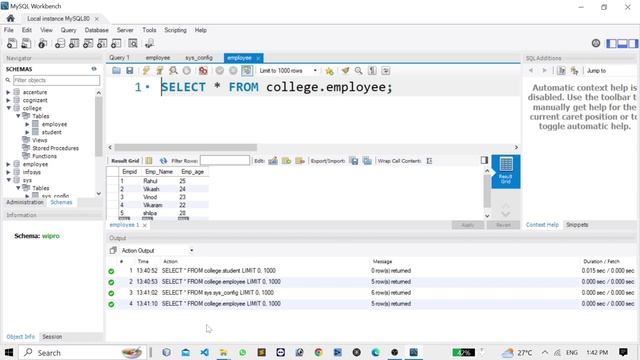The height and width of the screenshot is (360, 640).
Task: Beautify the query with the broom icon
Action: coord(345,71)
